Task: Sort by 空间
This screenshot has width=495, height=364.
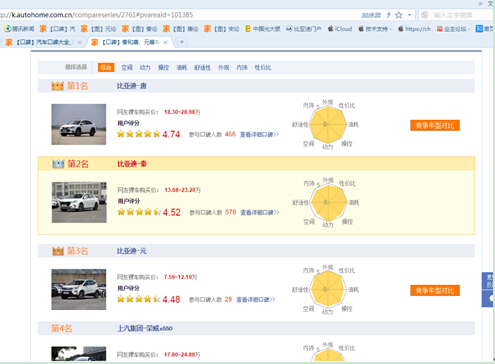Action: [x=127, y=68]
